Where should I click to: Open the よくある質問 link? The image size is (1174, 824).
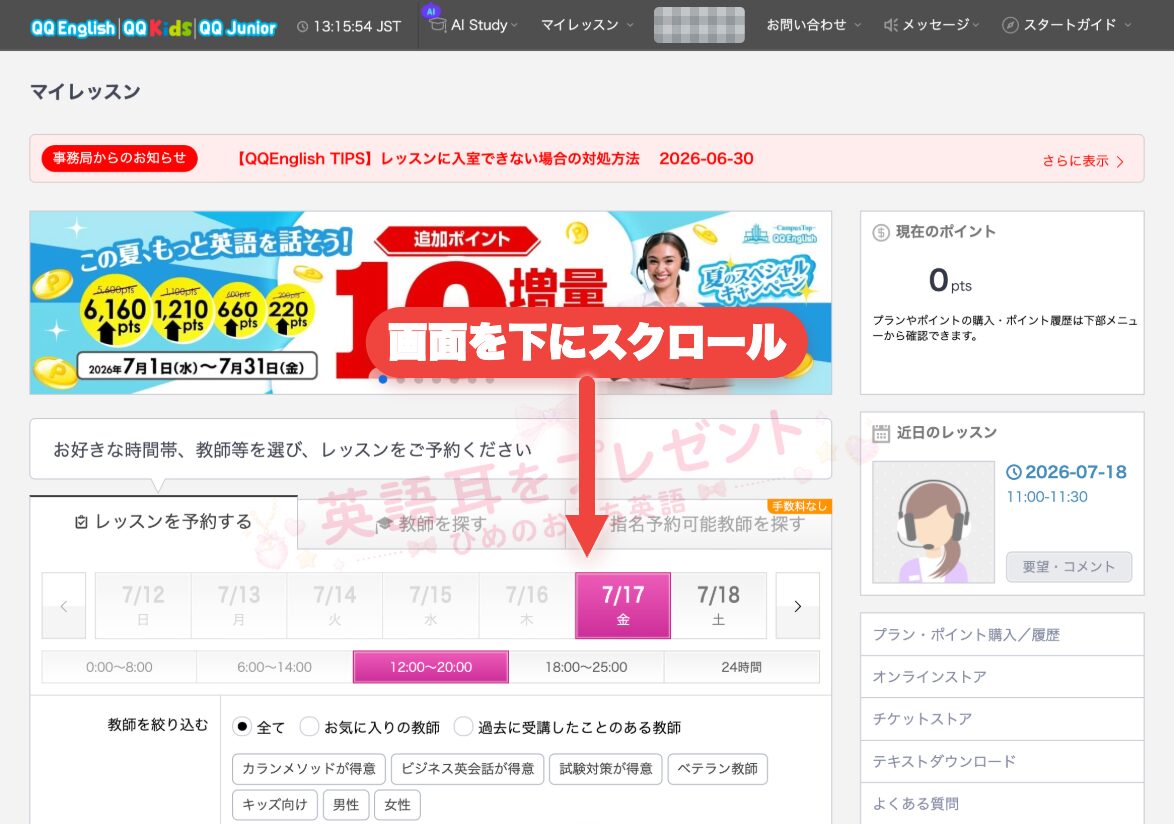click(x=1002, y=804)
